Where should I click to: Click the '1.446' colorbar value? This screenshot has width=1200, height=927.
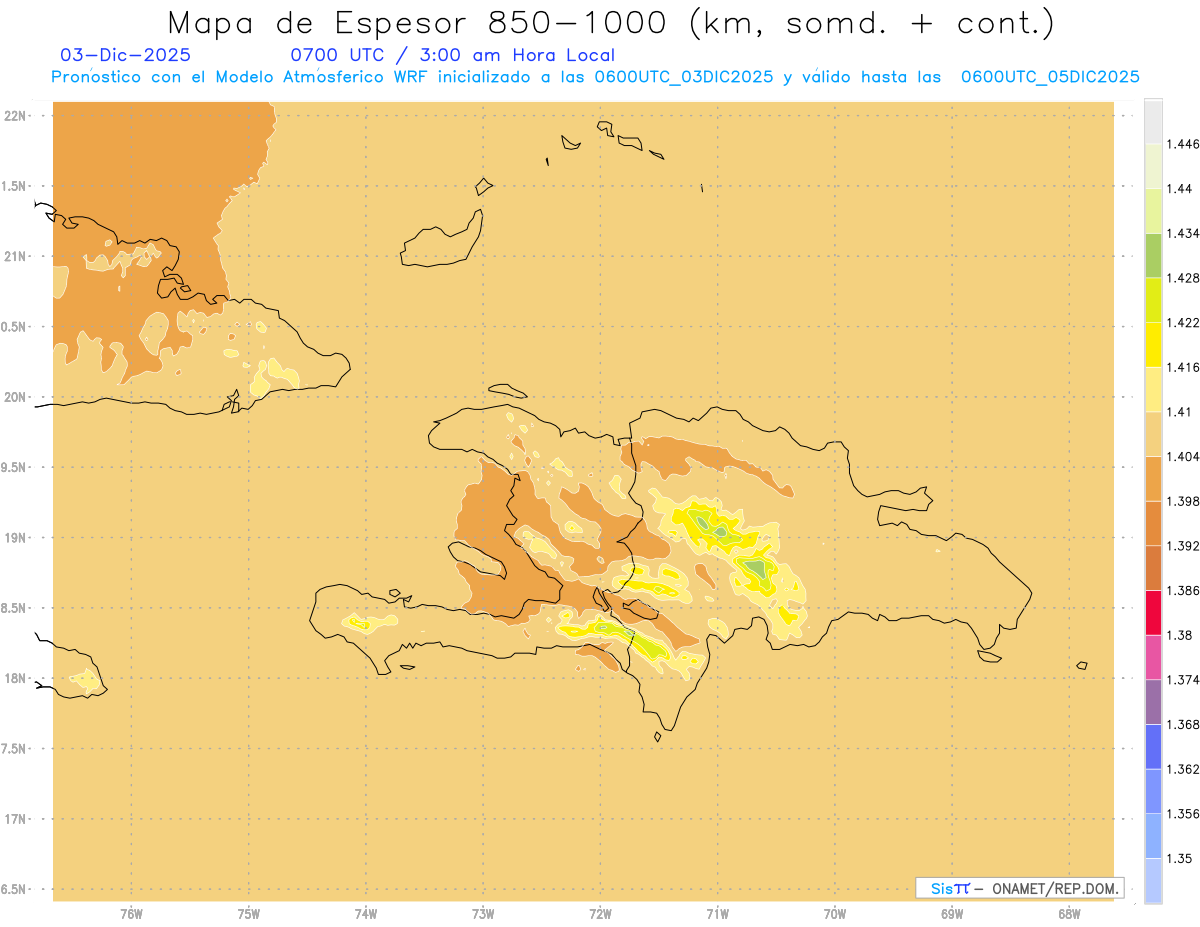tap(1183, 144)
